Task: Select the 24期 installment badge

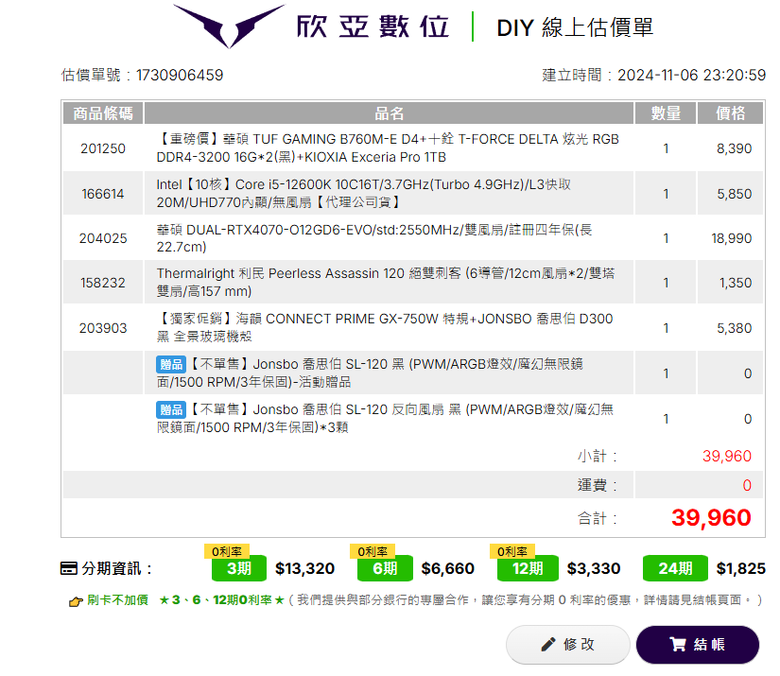Action: pyautogui.click(x=675, y=568)
